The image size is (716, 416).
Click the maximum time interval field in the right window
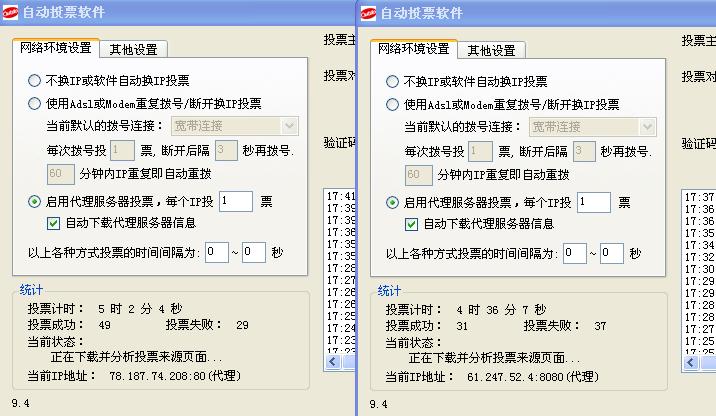click(x=612, y=253)
